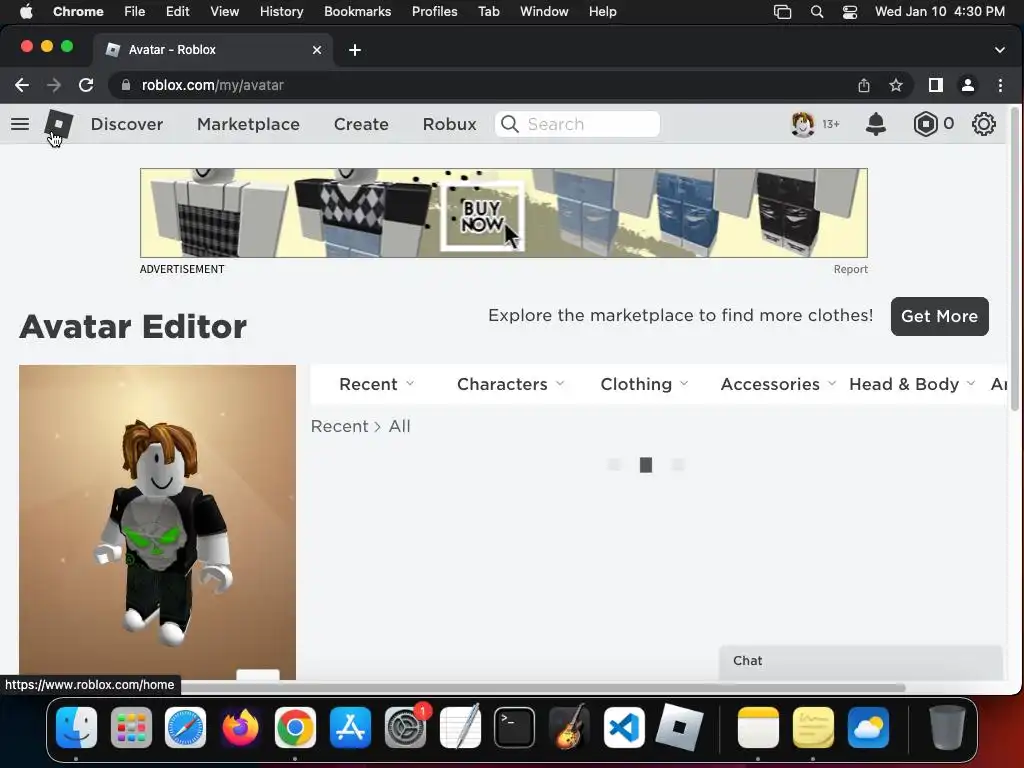This screenshot has width=1024, height=768.
Task: Click the browser forward arrow
Action: (54, 85)
